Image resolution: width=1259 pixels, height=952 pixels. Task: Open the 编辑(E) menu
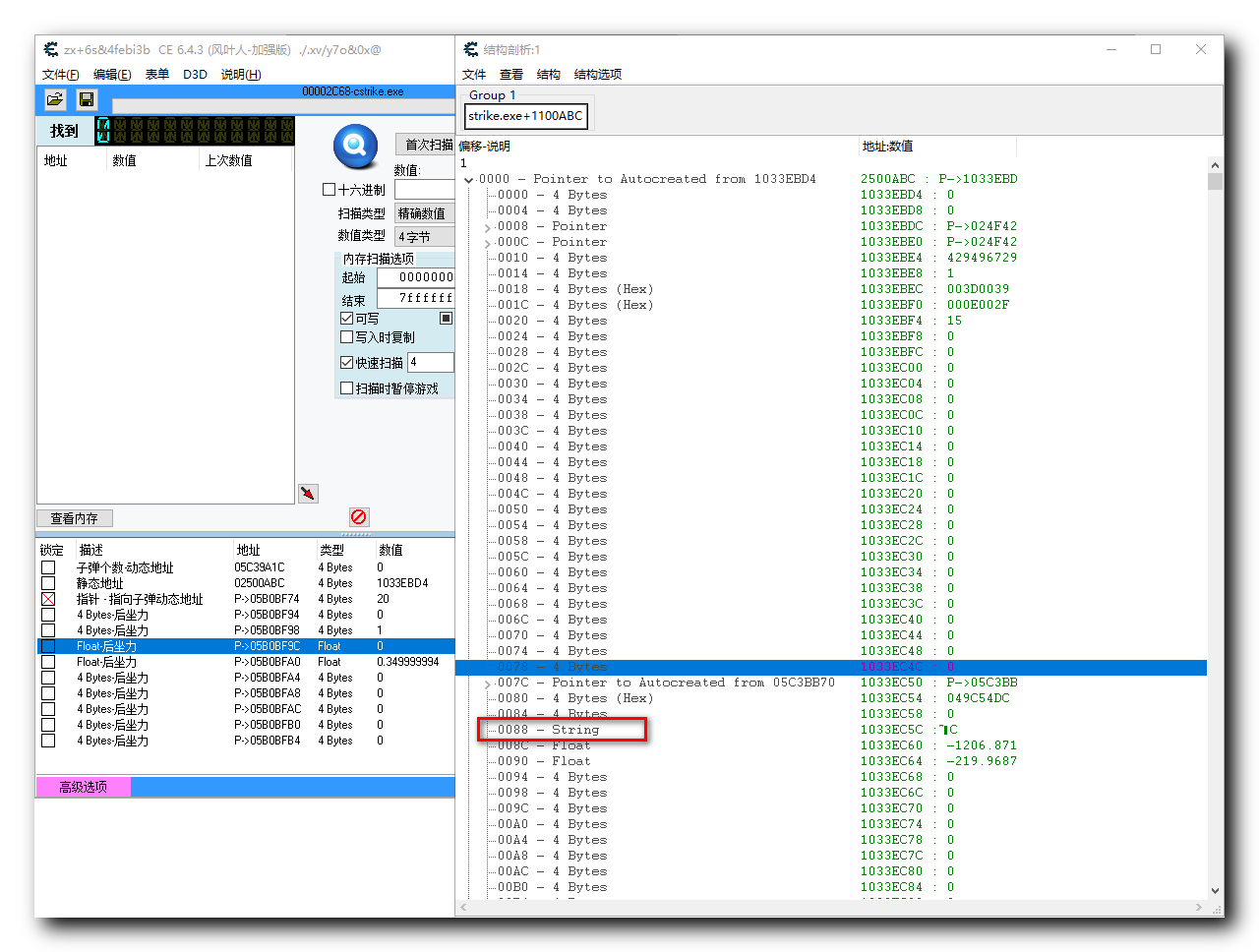click(x=112, y=75)
